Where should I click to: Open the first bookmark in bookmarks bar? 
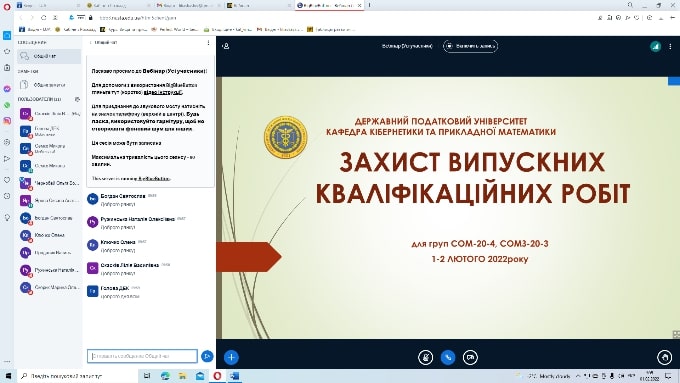pyautogui.click(x=35, y=29)
